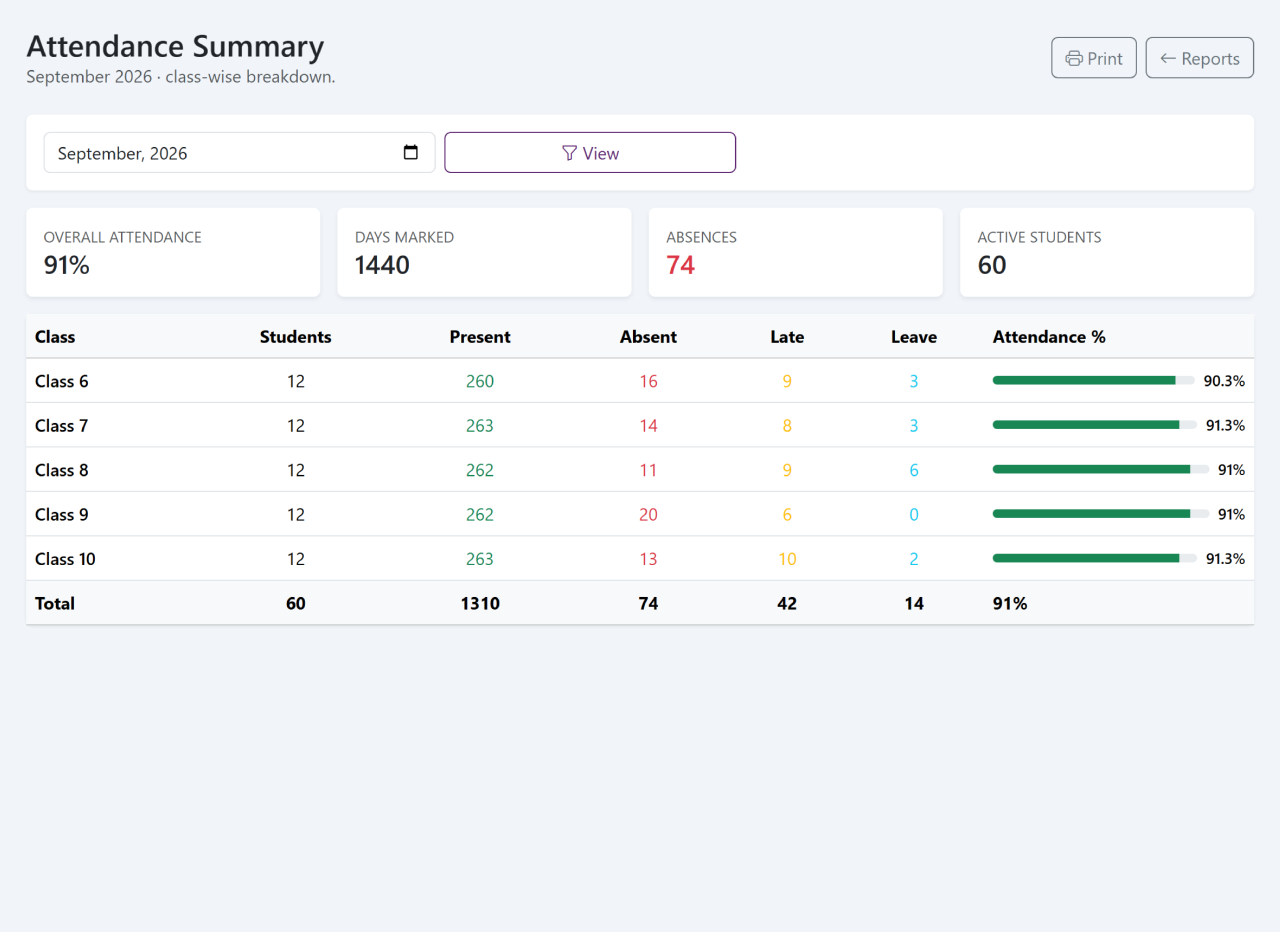The width and height of the screenshot is (1280, 932).
Task: Click the 90.3% value for Class 6
Action: pos(1224,381)
